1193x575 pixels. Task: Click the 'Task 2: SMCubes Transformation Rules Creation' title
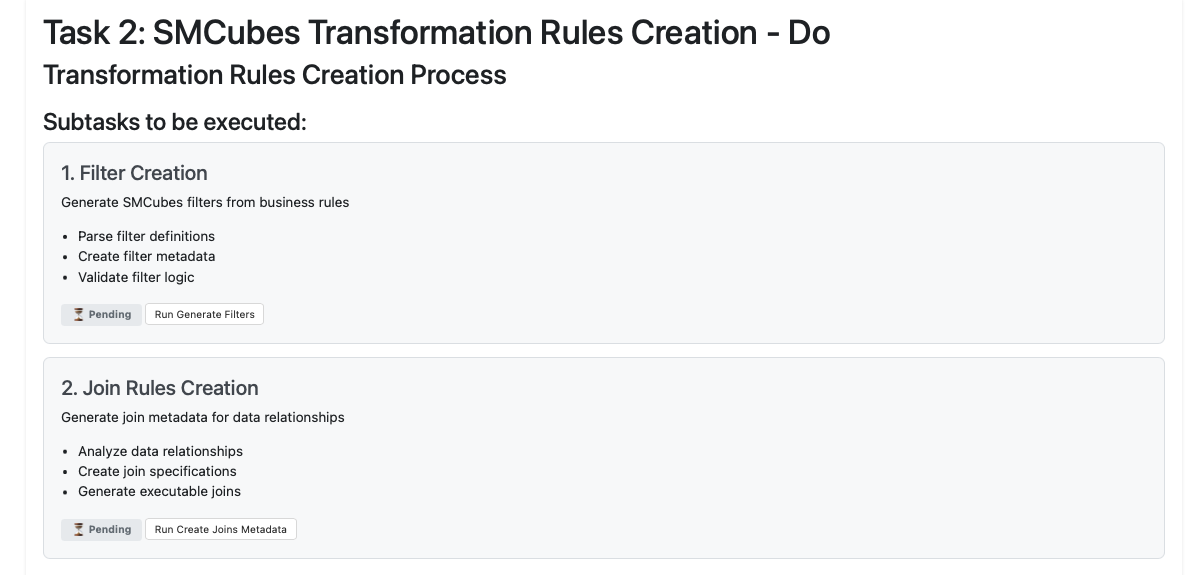[436, 33]
